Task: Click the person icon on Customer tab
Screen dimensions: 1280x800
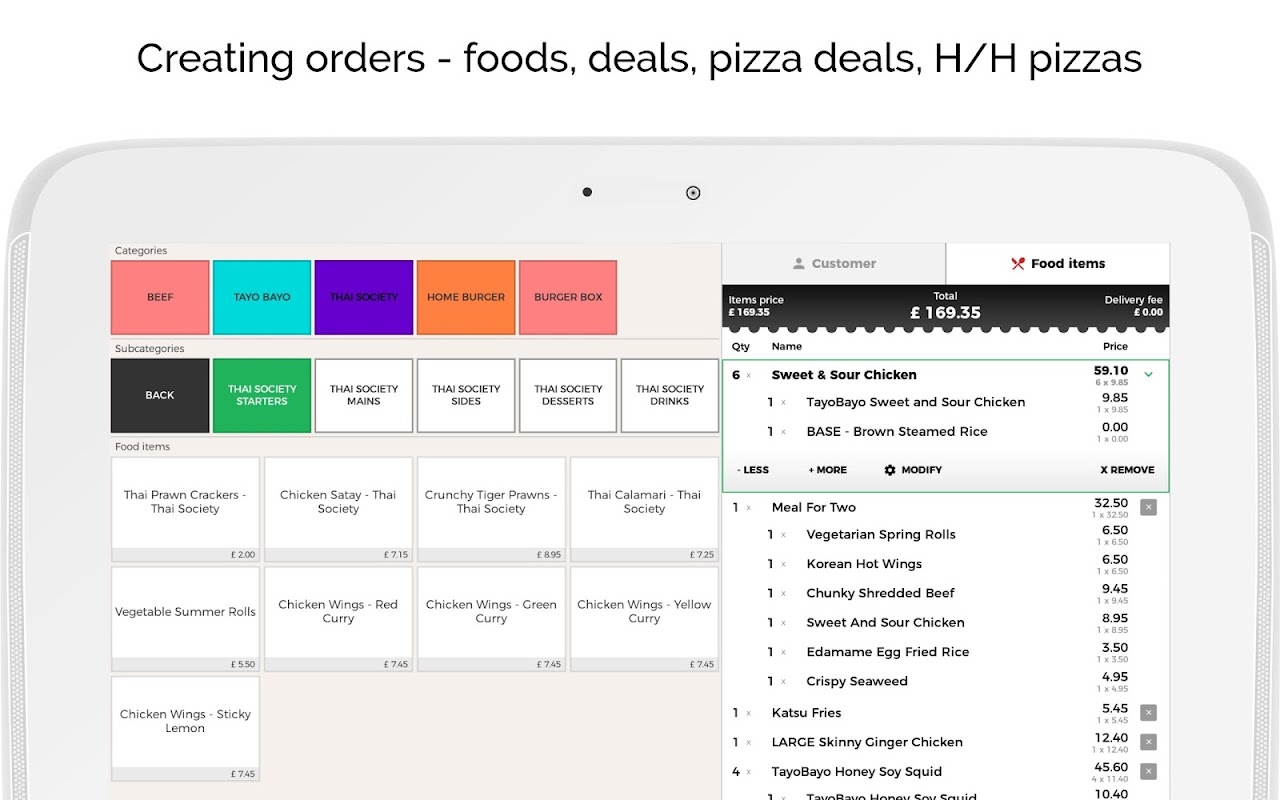Action: tap(798, 264)
